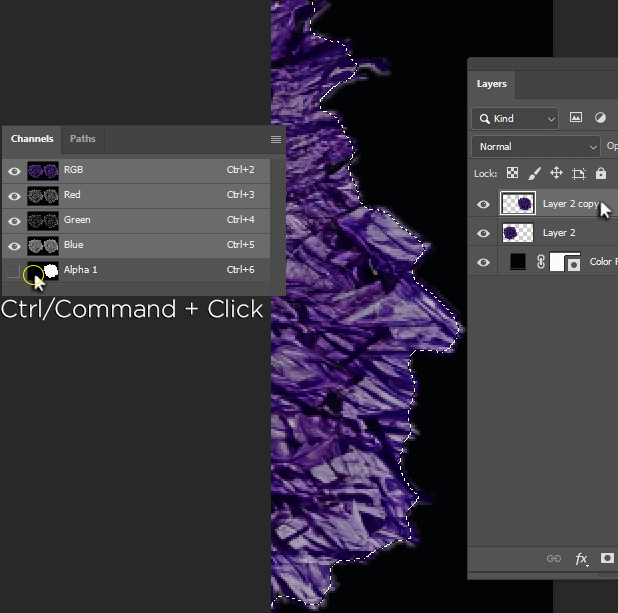Open the Kind filter dropdown
The image size is (618, 613).
pos(515,119)
